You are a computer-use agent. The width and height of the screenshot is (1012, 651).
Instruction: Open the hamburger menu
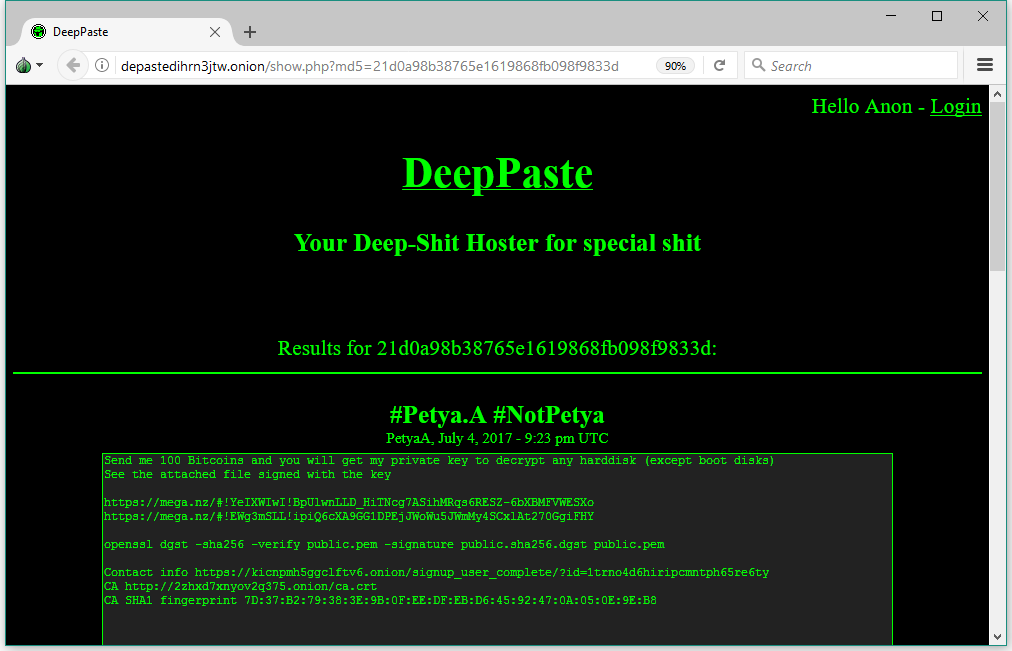[984, 65]
